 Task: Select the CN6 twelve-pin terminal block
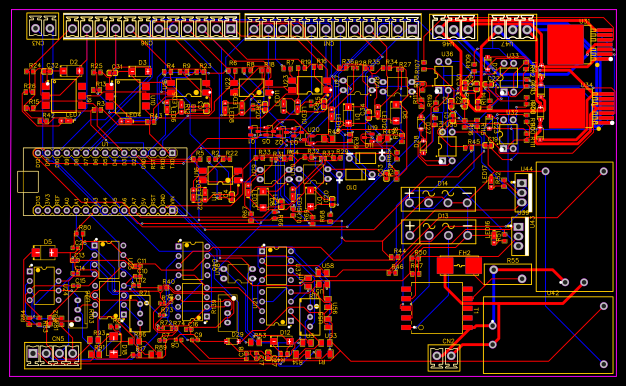click(x=151, y=27)
